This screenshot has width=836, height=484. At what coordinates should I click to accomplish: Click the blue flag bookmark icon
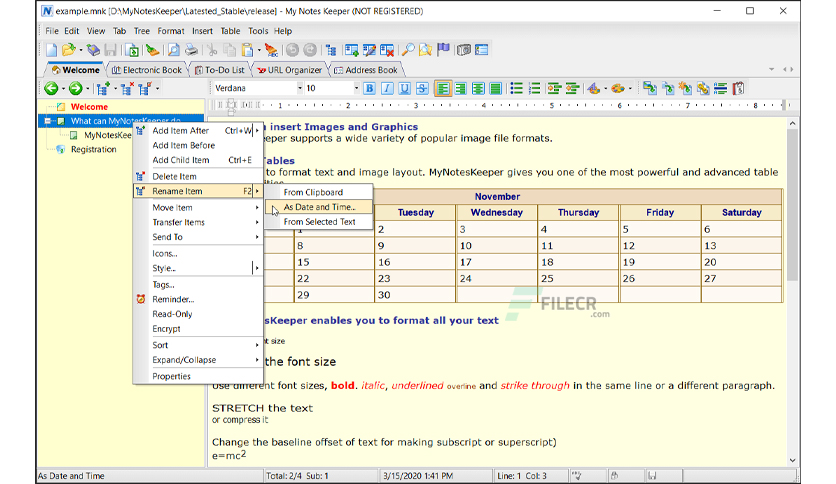point(443,50)
